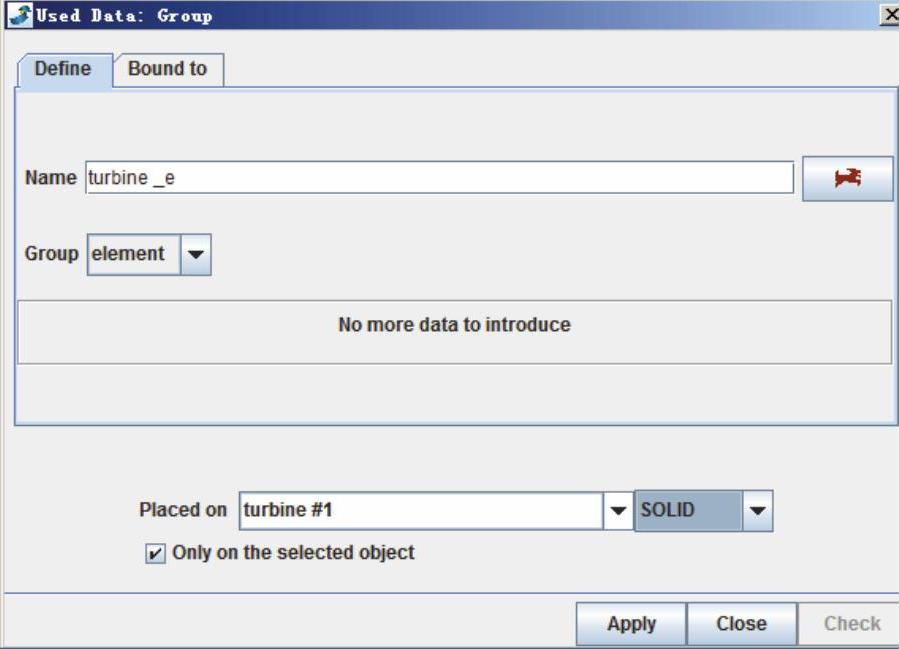Click the "Placed on" label
899x649 pixels.
point(183,510)
